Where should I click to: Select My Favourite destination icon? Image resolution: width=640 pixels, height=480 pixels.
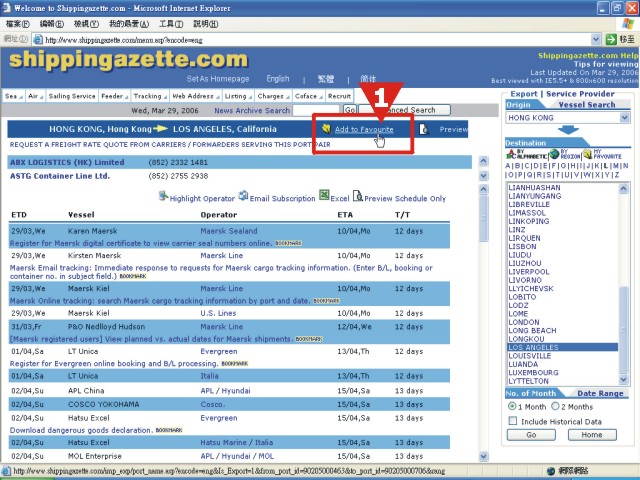pos(587,154)
